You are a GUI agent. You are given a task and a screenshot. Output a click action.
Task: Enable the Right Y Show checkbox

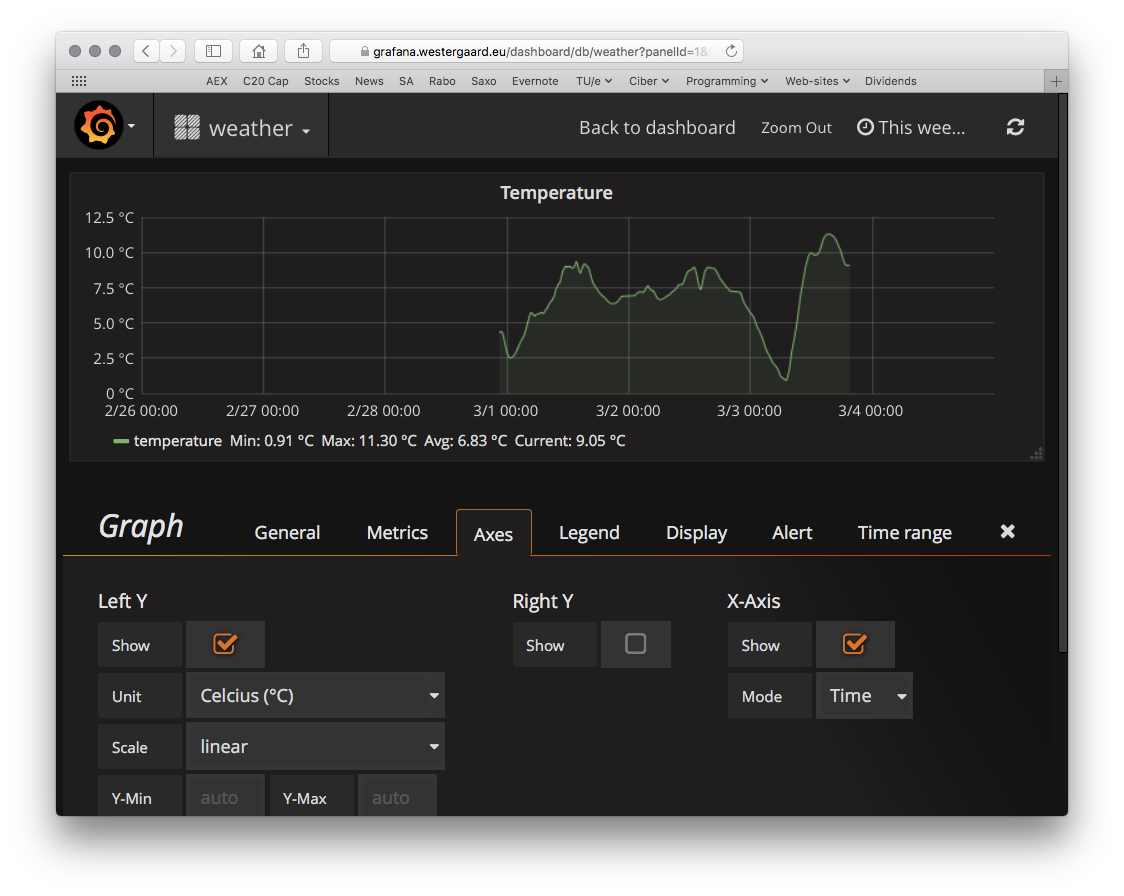[x=635, y=644]
